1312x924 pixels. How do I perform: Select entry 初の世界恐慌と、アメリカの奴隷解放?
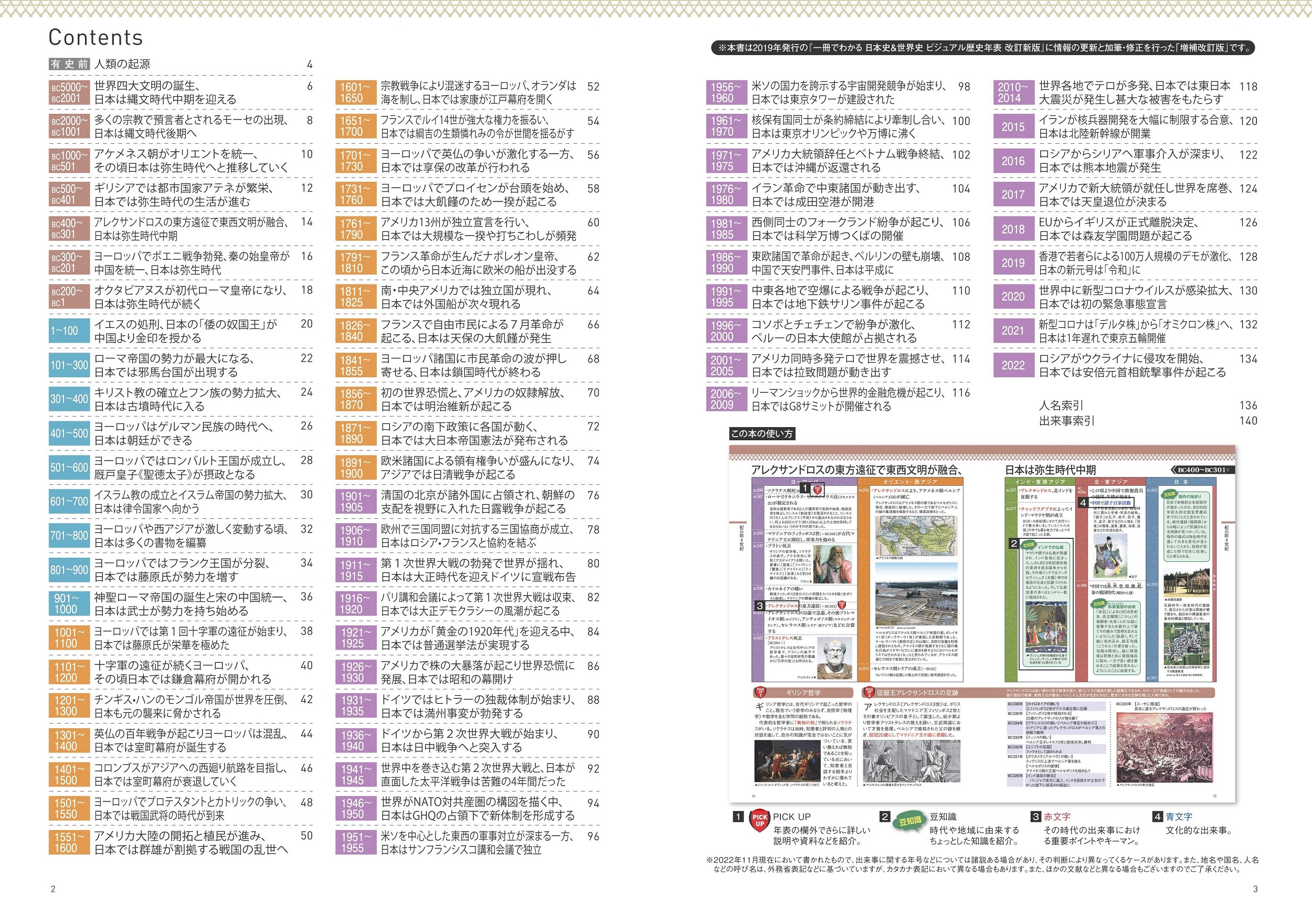click(x=473, y=399)
